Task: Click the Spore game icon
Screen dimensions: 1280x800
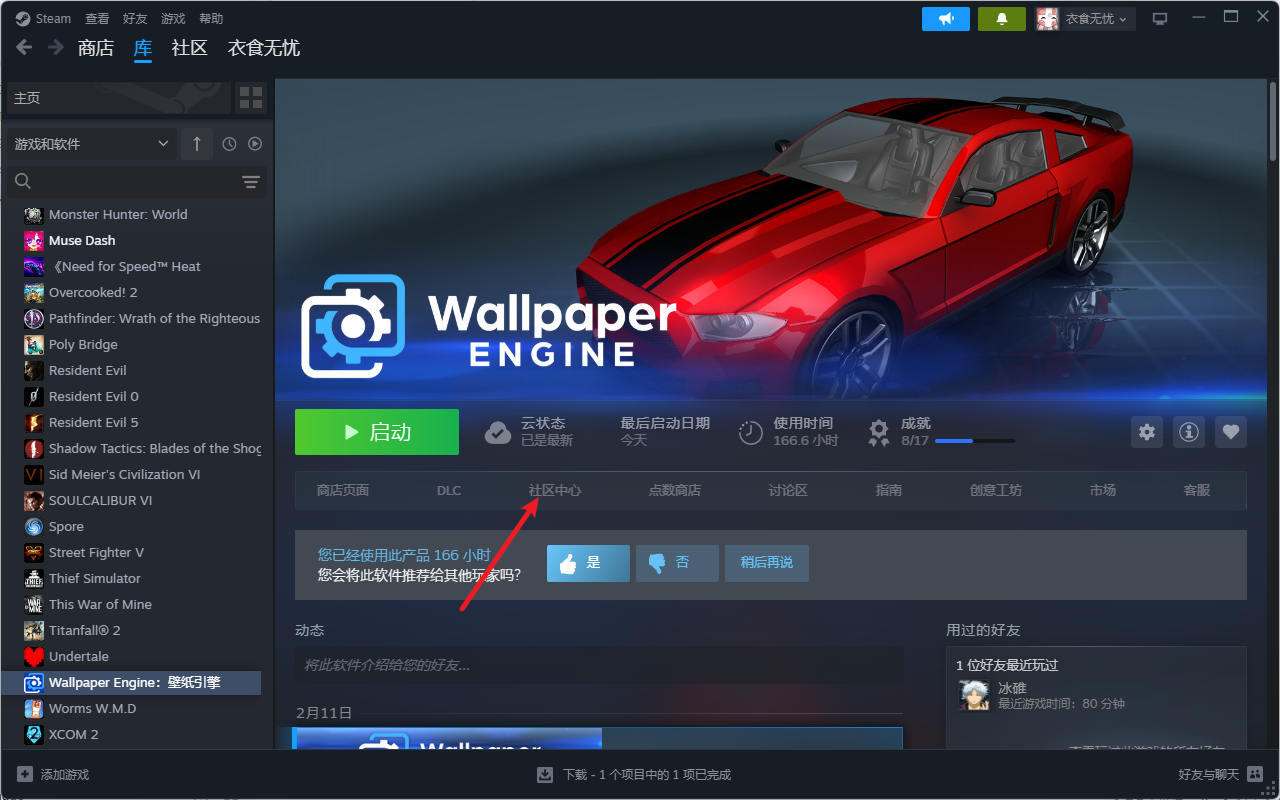Action: (x=34, y=526)
